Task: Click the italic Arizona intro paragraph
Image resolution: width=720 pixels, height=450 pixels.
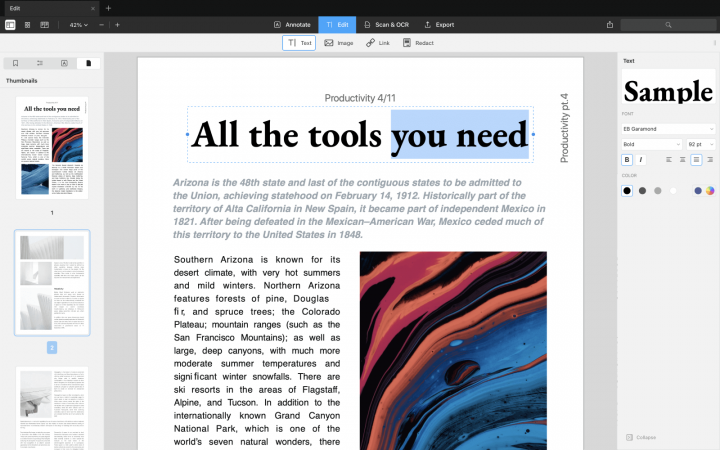Action: [x=360, y=208]
